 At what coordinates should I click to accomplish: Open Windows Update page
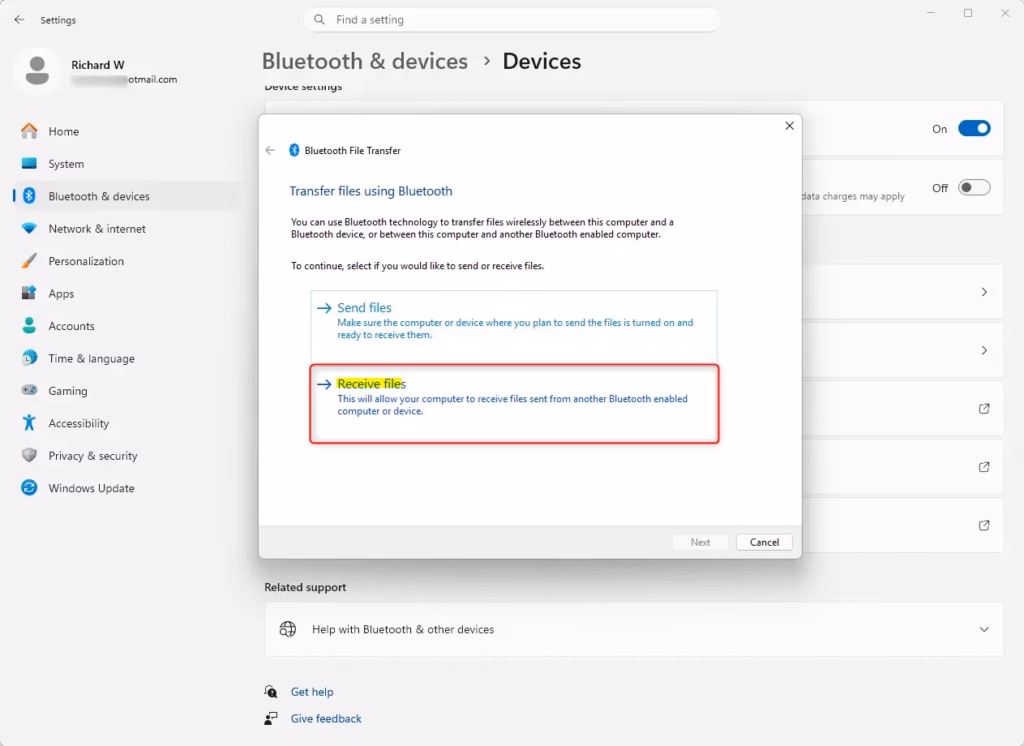91,488
